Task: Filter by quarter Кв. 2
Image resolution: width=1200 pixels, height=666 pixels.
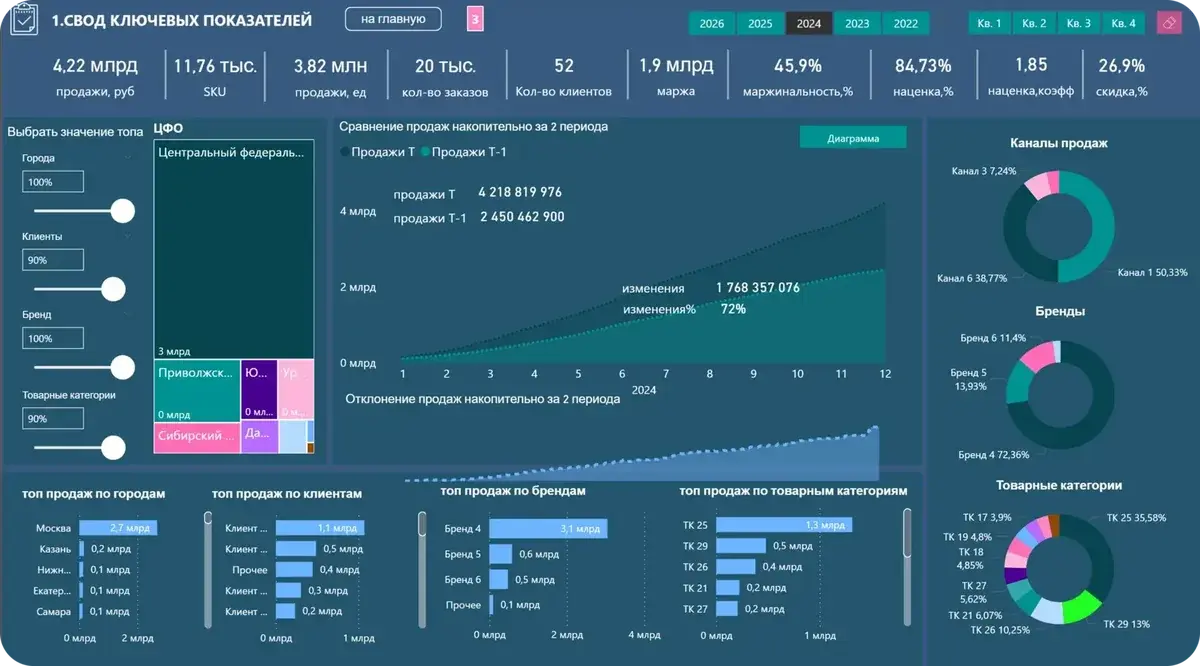Action: tap(1035, 24)
